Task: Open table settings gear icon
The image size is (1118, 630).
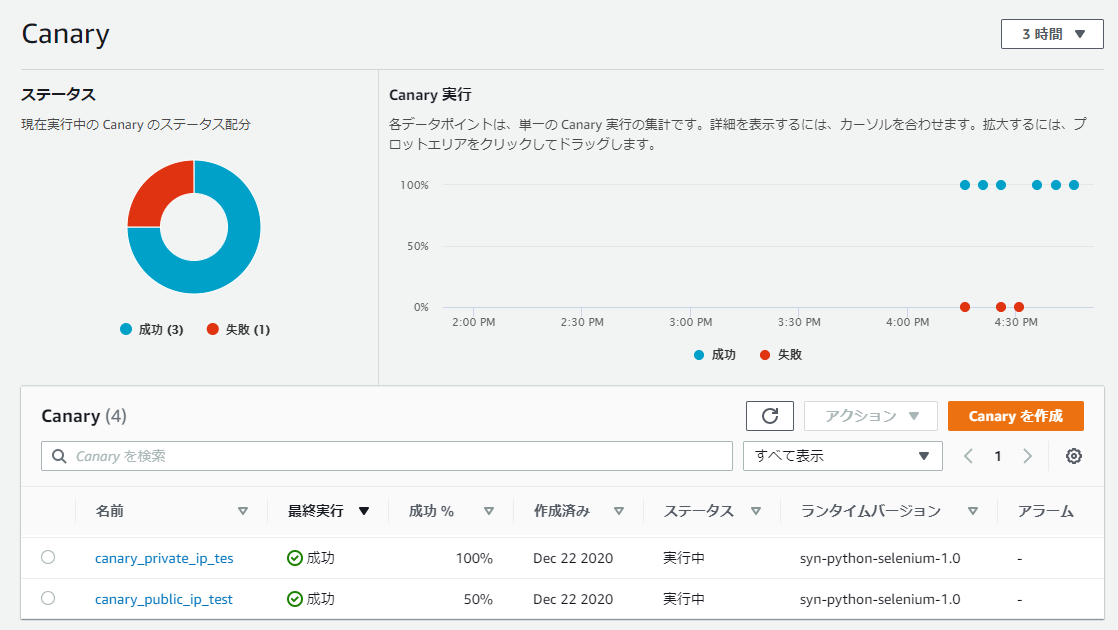Action: coord(1074,456)
